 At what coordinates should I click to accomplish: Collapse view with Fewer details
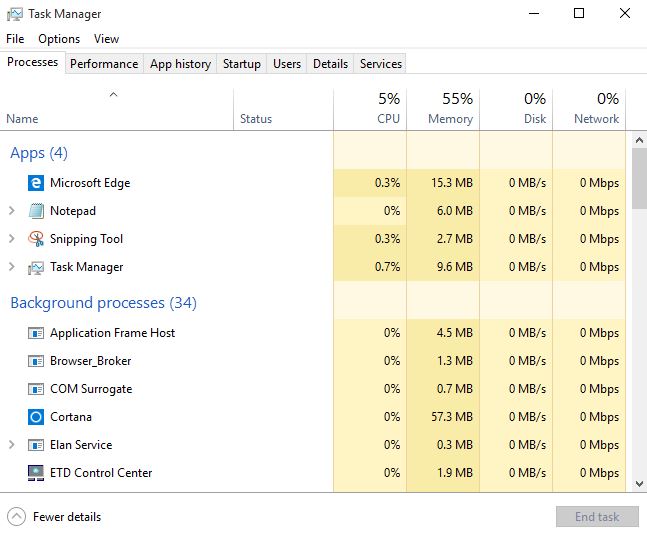54,517
